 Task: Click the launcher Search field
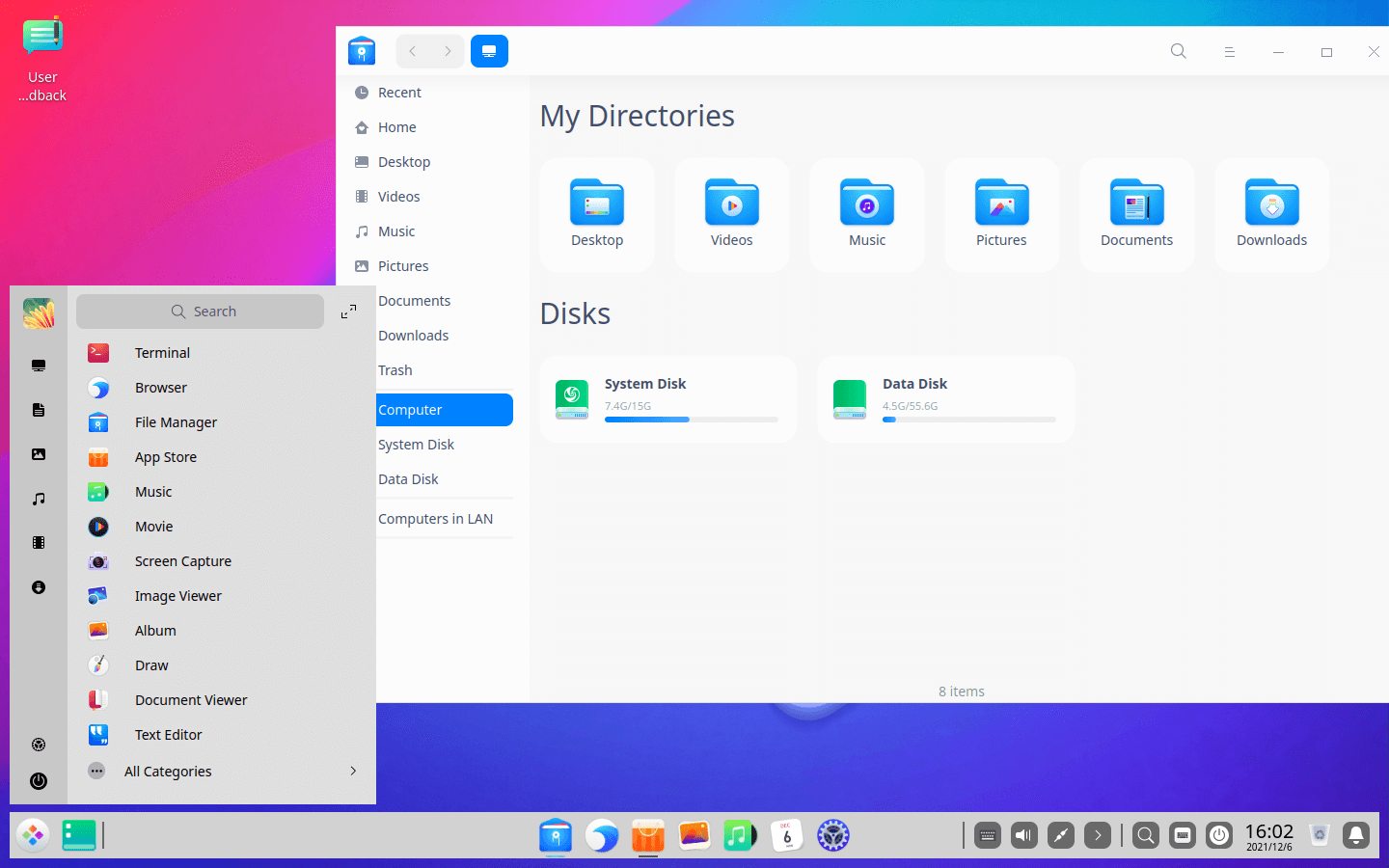pyautogui.click(x=201, y=312)
